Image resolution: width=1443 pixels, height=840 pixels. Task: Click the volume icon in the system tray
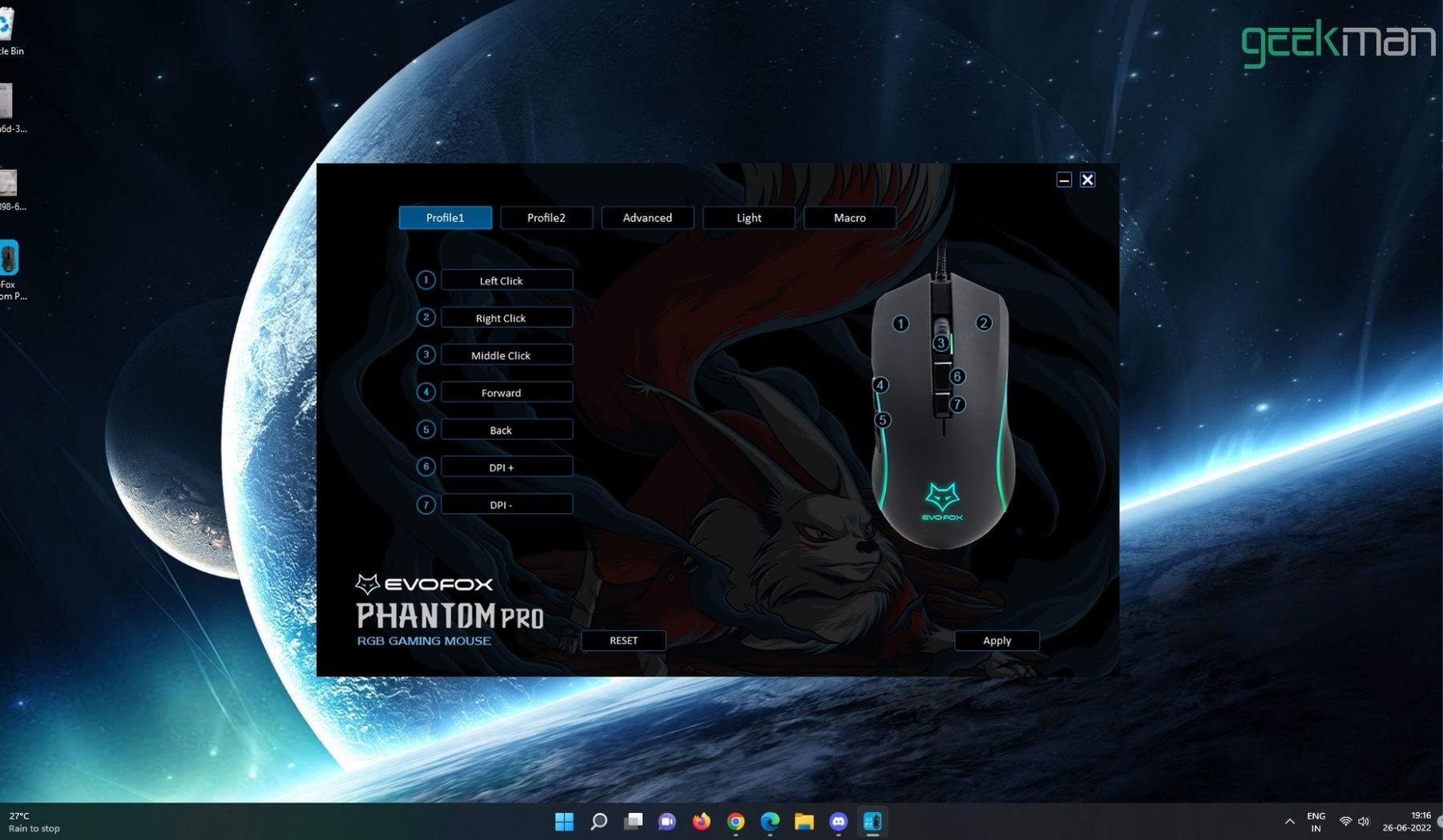[1363, 822]
